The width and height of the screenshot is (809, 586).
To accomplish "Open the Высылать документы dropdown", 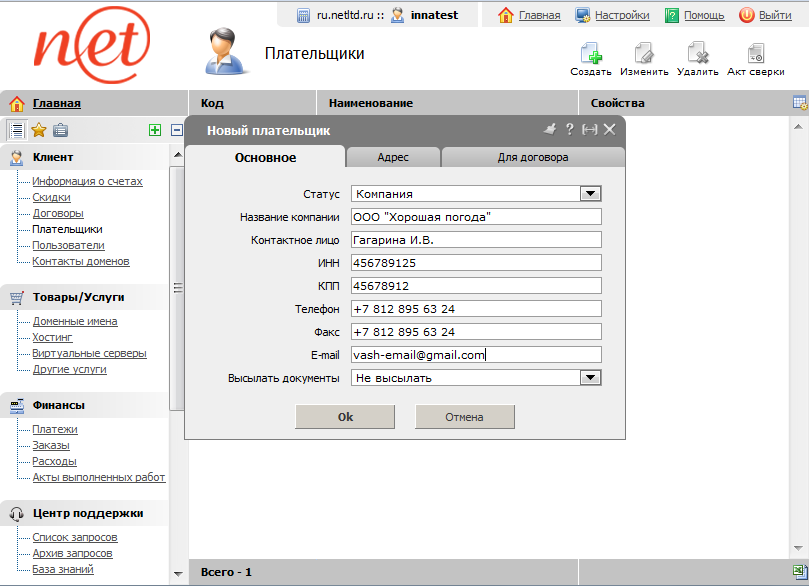I will click(x=590, y=378).
